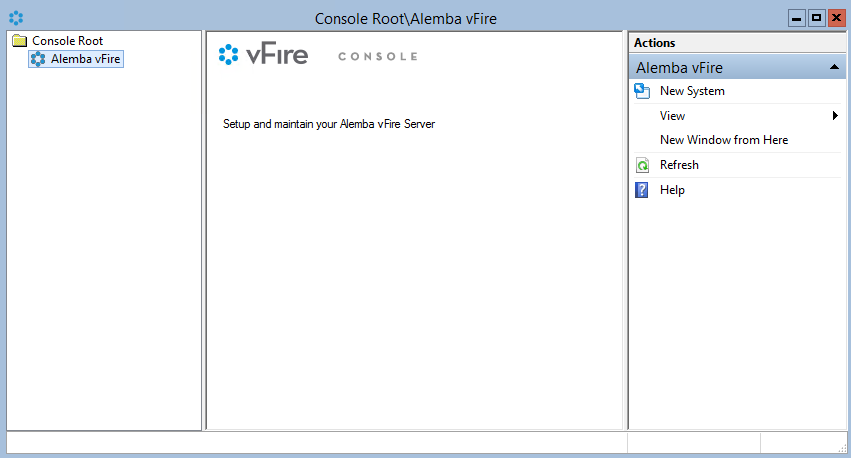Click the vFire logo in center pane
The width and height of the screenshot is (851, 458).
coord(264,55)
